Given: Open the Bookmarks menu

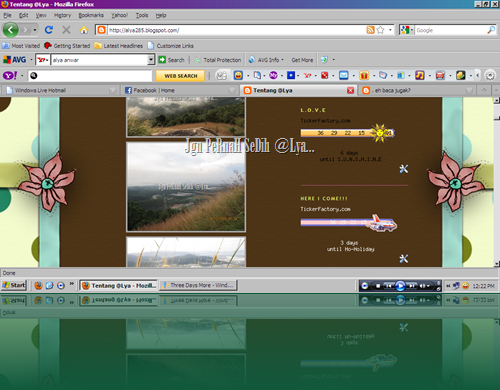Looking at the screenshot, I should tap(91, 15).
